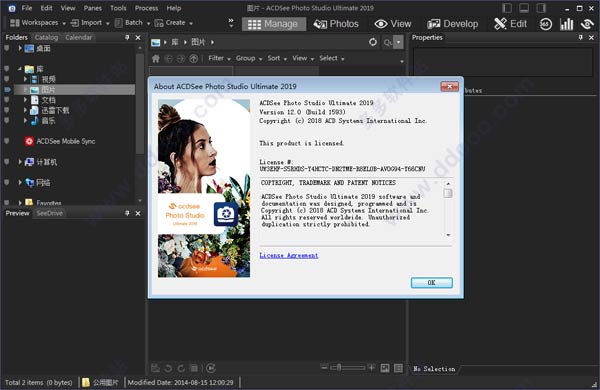The height and width of the screenshot is (390, 600).
Task: Switch to the Calendar tab
Action: 78,38
